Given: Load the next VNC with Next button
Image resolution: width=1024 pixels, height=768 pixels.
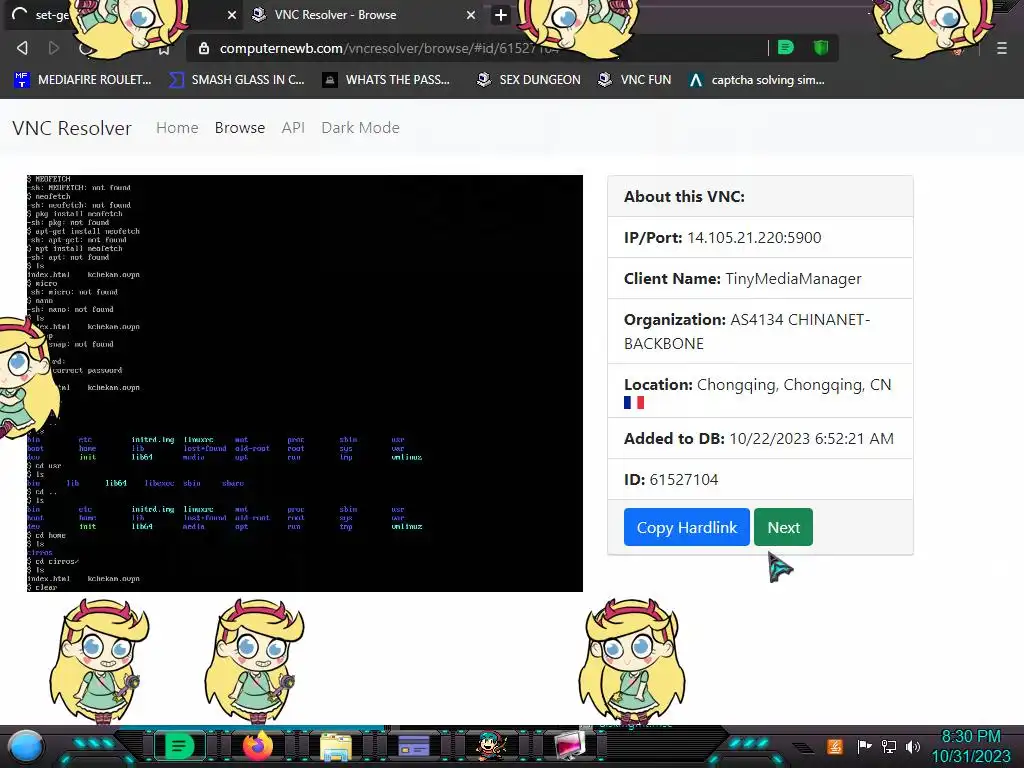Looking at the screenshot, I should tap(783, 527).
